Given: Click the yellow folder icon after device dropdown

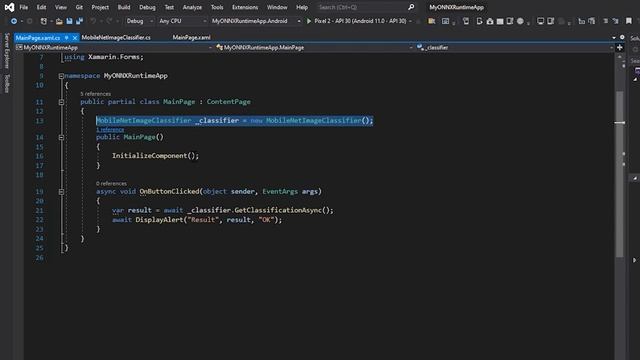Looking at the screenshot, I should coord(431,21).
